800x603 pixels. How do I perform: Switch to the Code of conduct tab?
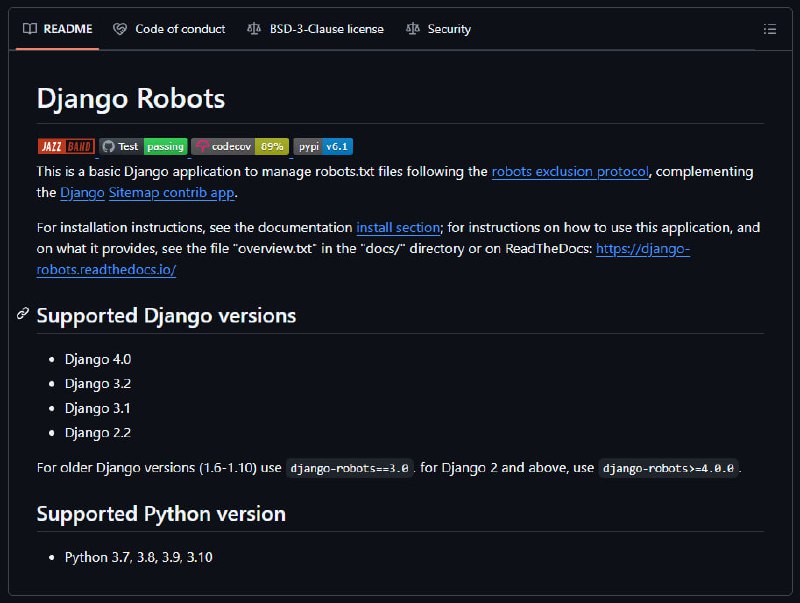tap(169, 29)
